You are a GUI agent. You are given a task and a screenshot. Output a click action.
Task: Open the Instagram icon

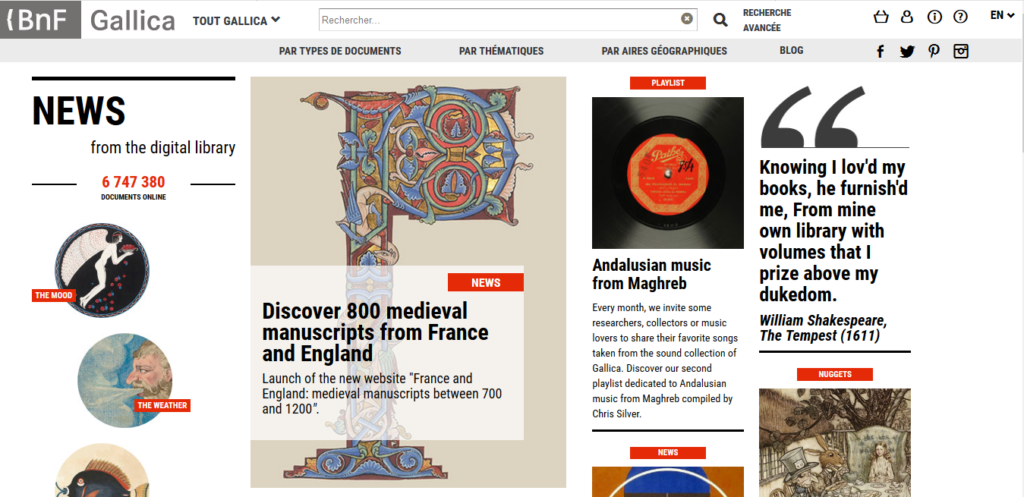point(961,51)
